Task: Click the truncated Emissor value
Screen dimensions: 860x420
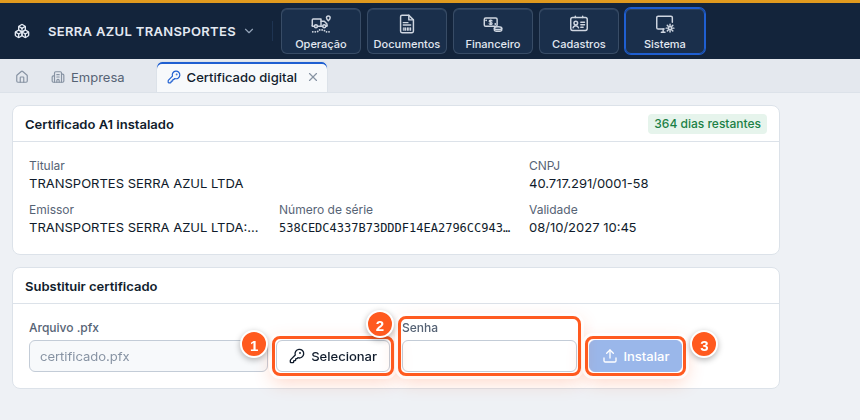Action: tap(144, 228)
